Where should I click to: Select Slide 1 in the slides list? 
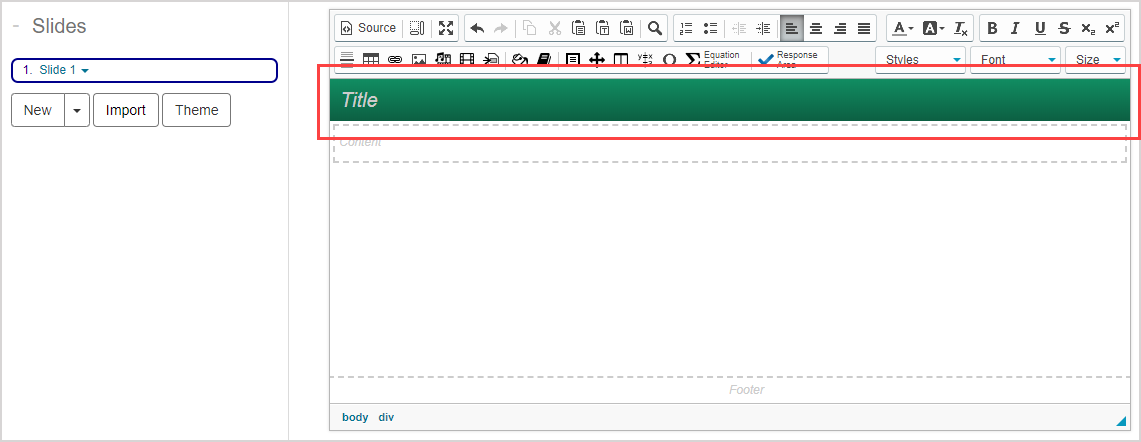(x=57, y=70)
